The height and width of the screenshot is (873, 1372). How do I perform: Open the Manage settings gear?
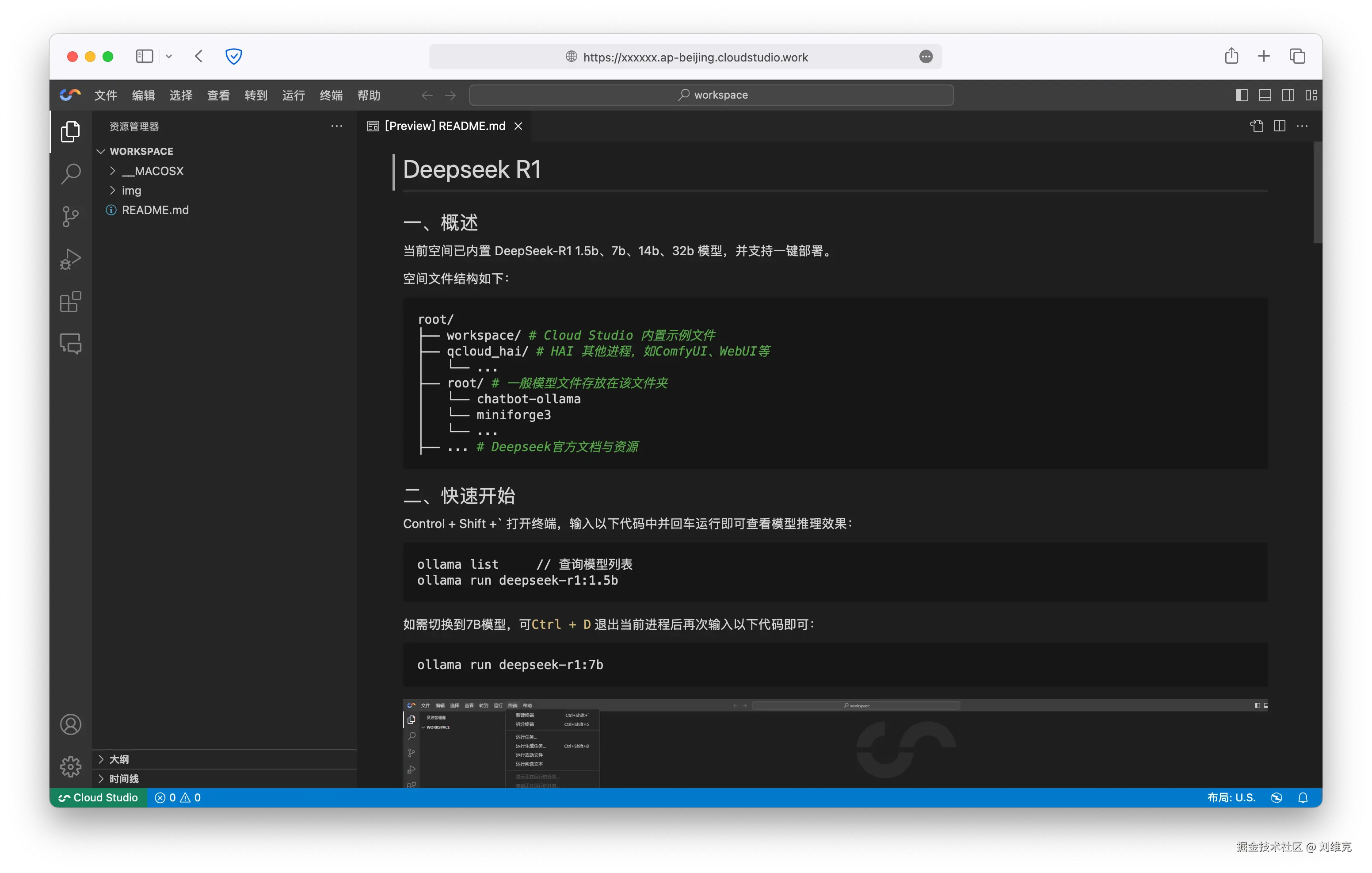click(71, 767)
